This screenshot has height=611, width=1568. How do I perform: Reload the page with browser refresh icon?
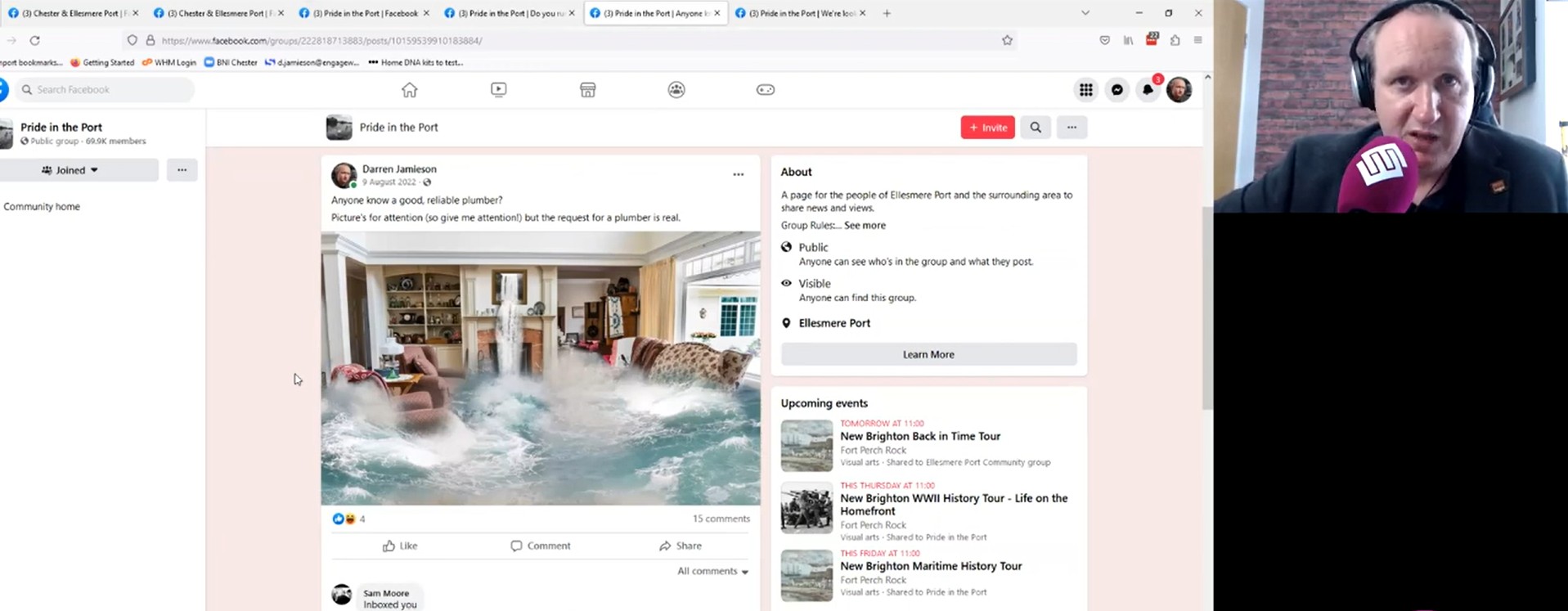tap(34, 40)
